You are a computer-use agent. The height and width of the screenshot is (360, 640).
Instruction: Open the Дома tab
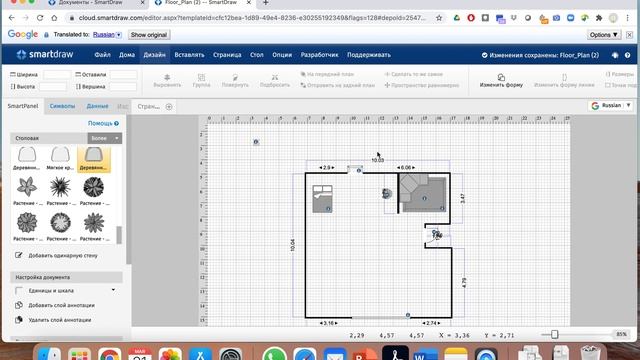click(127, 55)
